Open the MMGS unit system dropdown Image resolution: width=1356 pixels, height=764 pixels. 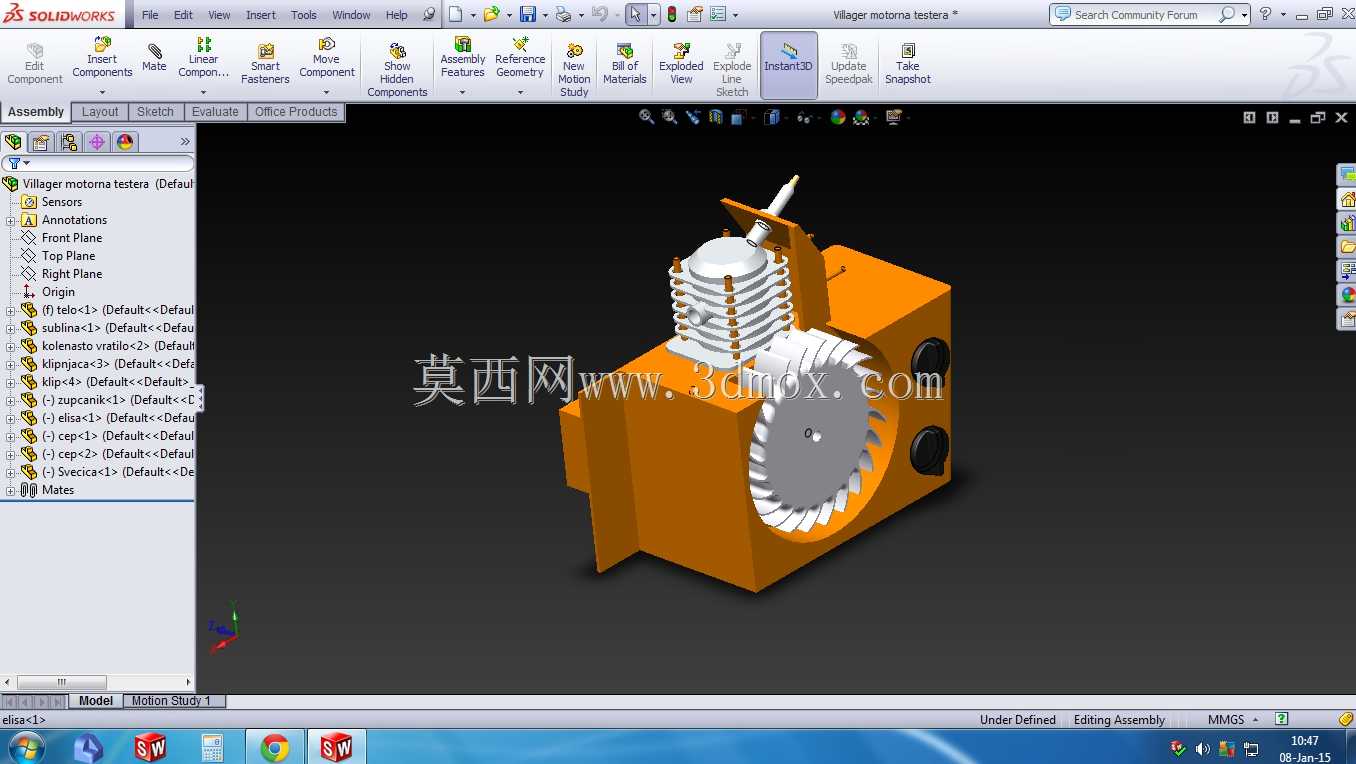[x=1232, y=720]
